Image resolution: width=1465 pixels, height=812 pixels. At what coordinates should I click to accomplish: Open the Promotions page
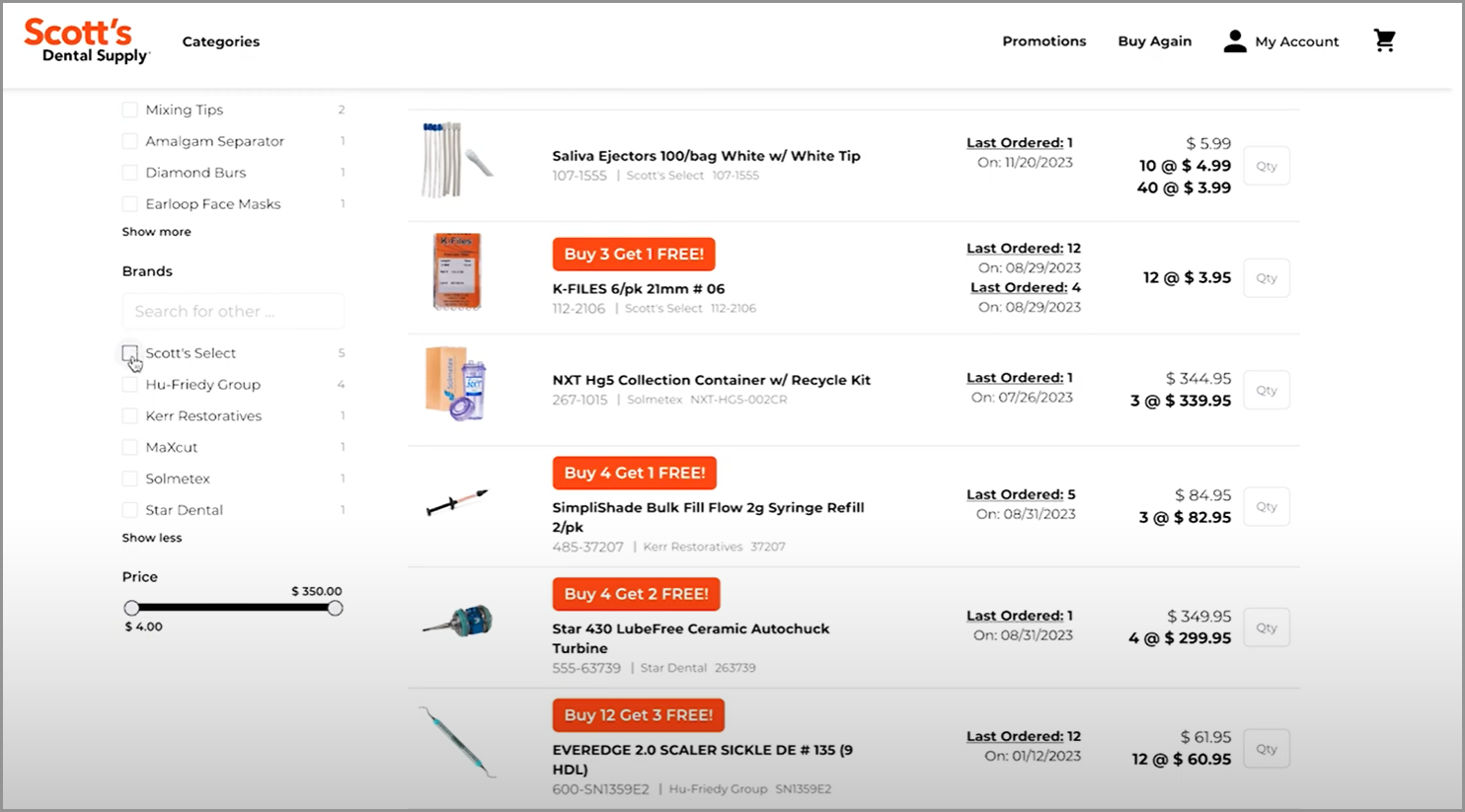coord(1043,41)
